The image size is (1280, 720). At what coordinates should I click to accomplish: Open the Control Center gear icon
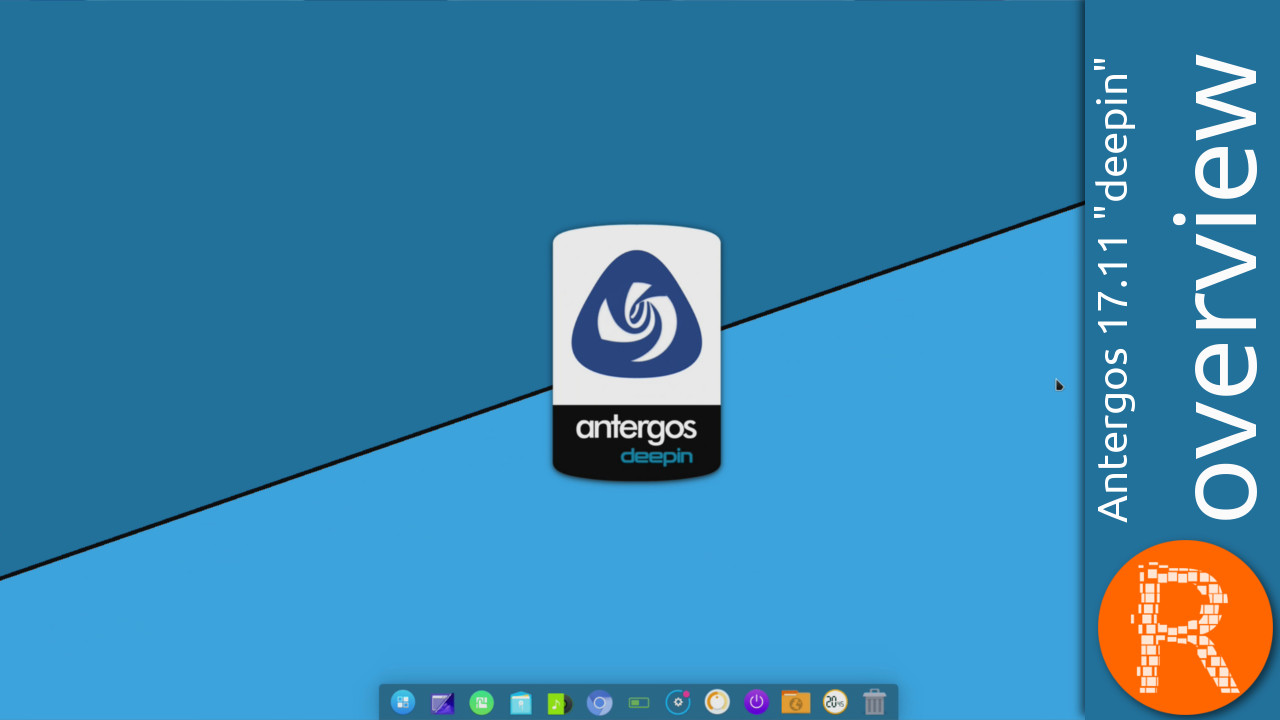click(678, 702)
